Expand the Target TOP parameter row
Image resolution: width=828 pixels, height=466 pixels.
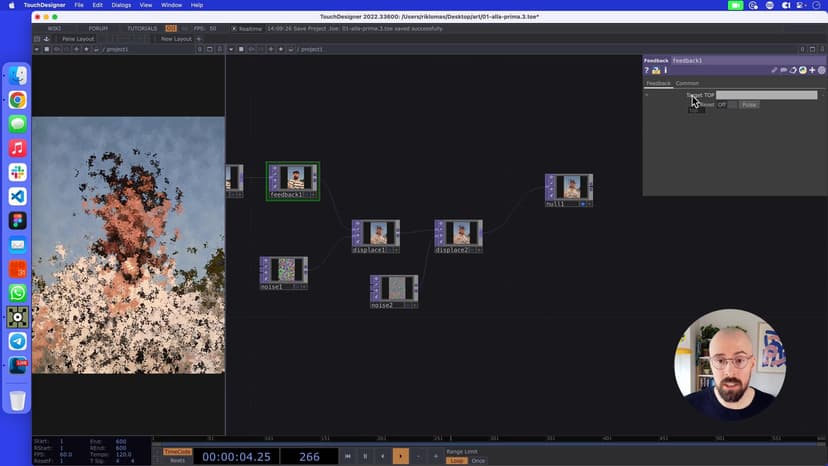click(646, 95)
